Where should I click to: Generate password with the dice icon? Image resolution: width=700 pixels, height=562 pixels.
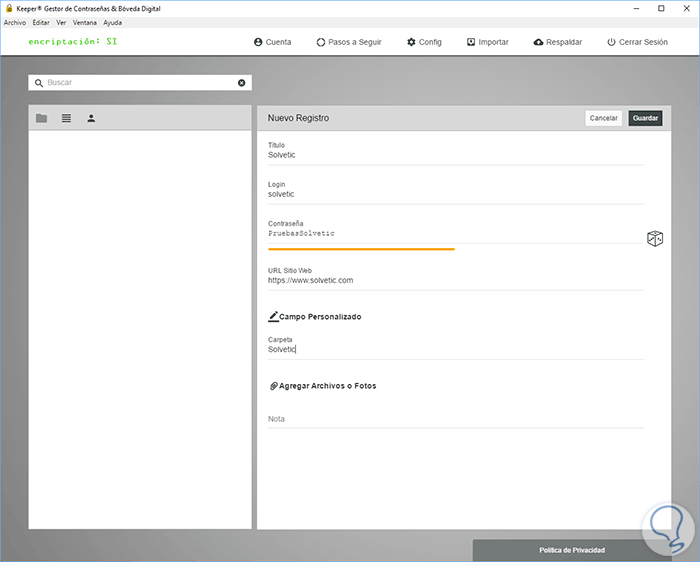coord(655,238)
